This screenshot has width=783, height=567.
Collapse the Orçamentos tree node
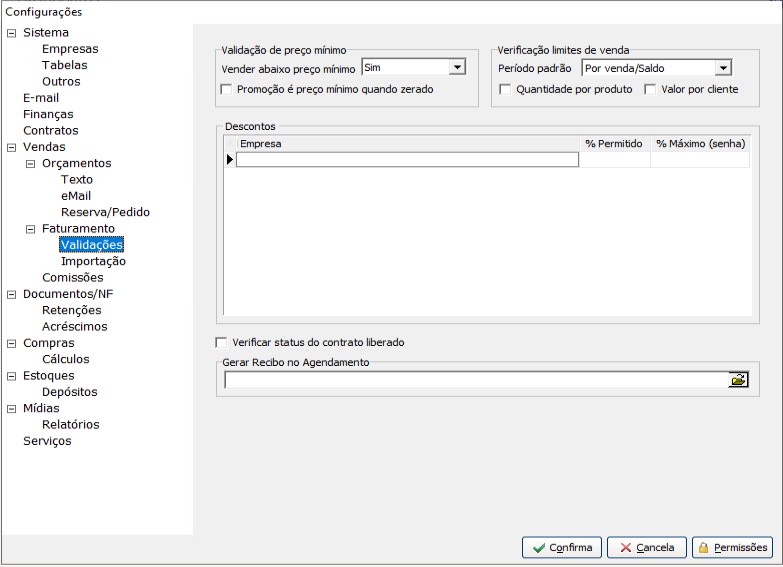[x=30, y=164]
